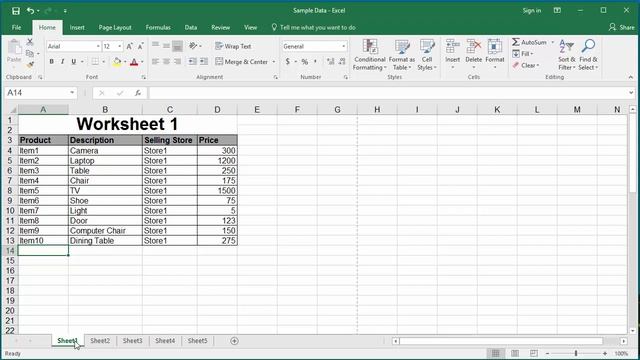Align text to the left
This screenshot has width=640, height=360.
pyautogui.click(x=155, y=62)
